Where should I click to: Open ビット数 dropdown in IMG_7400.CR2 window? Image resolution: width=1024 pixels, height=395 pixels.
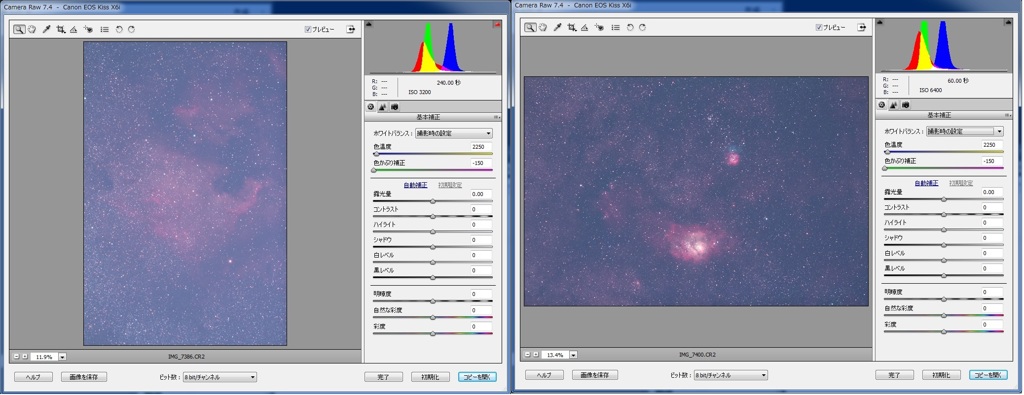tap(731, 375)
